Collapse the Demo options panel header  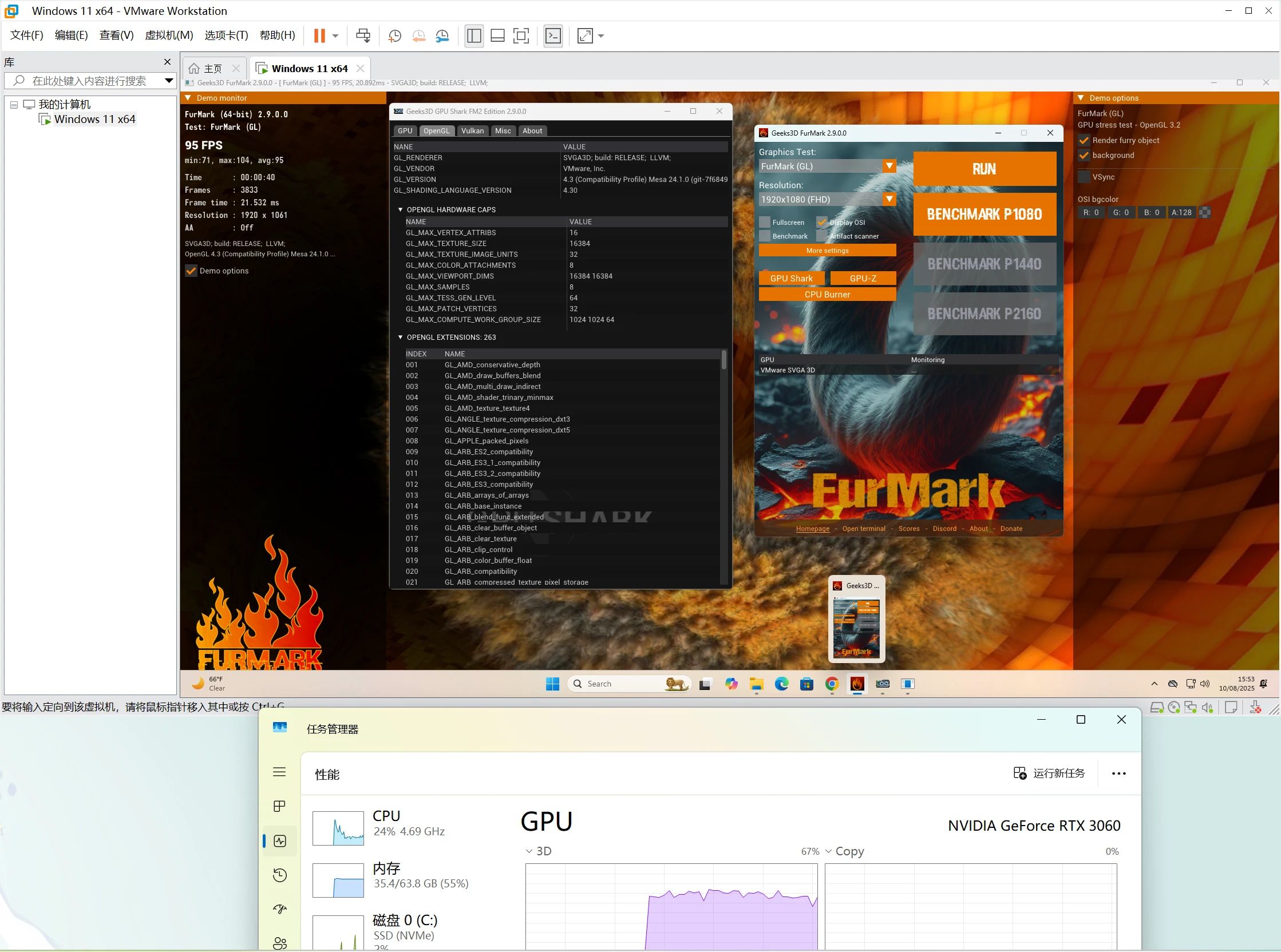(x=1081, y=98)
